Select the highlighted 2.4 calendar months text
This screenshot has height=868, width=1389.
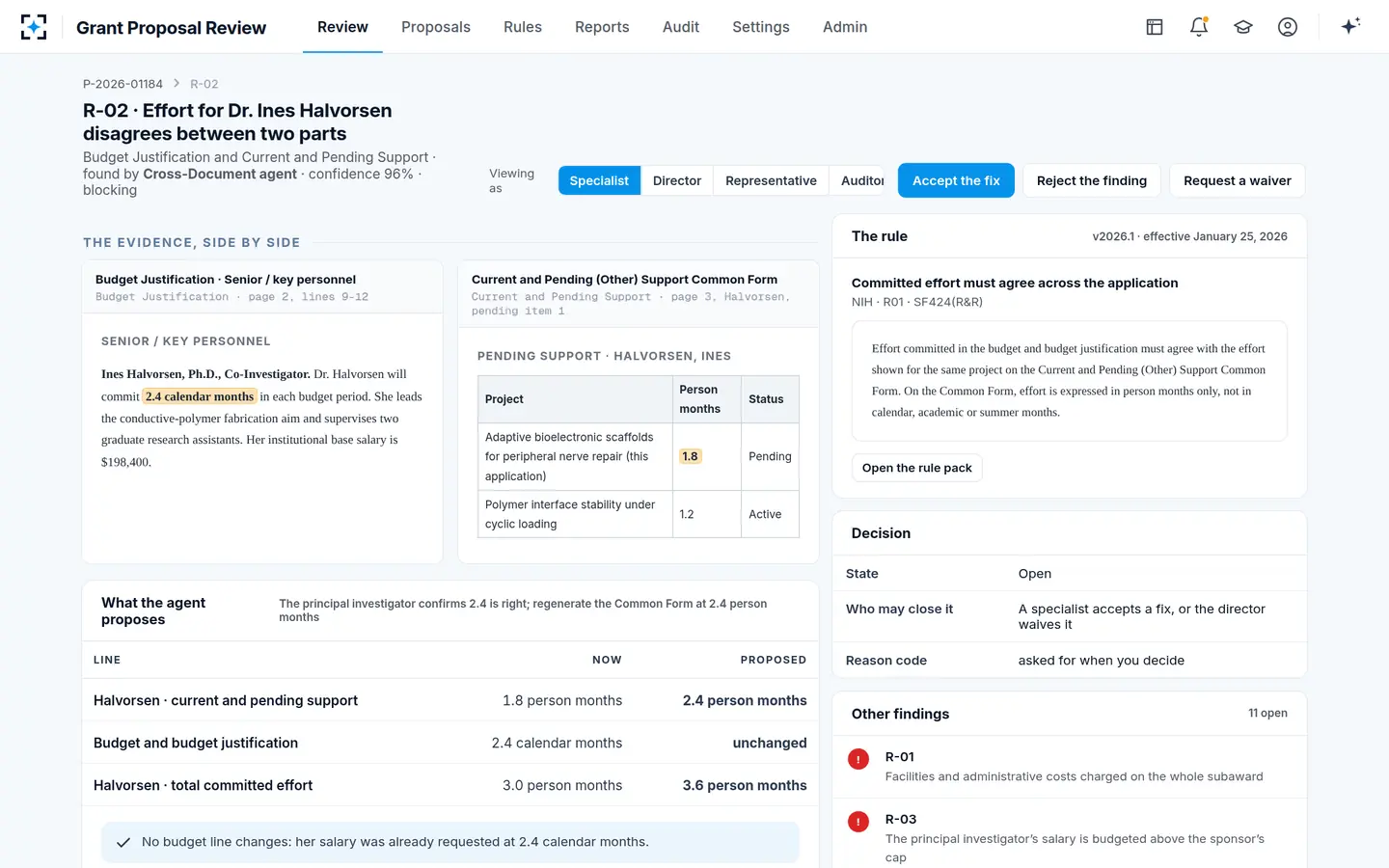click(200, 396)
